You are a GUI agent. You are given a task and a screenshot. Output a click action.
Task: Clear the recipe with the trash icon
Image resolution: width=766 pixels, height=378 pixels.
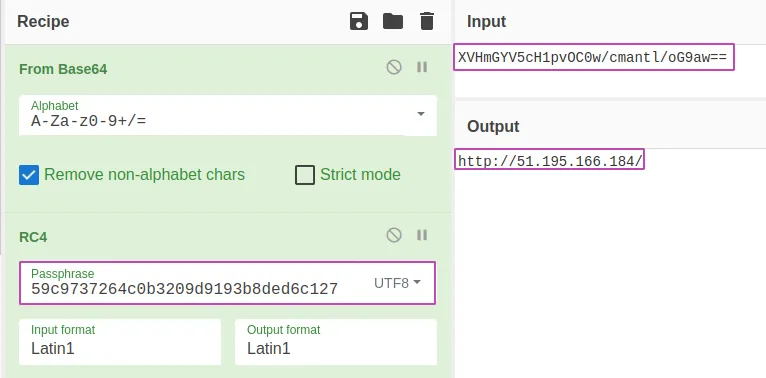tap(426, 21)
